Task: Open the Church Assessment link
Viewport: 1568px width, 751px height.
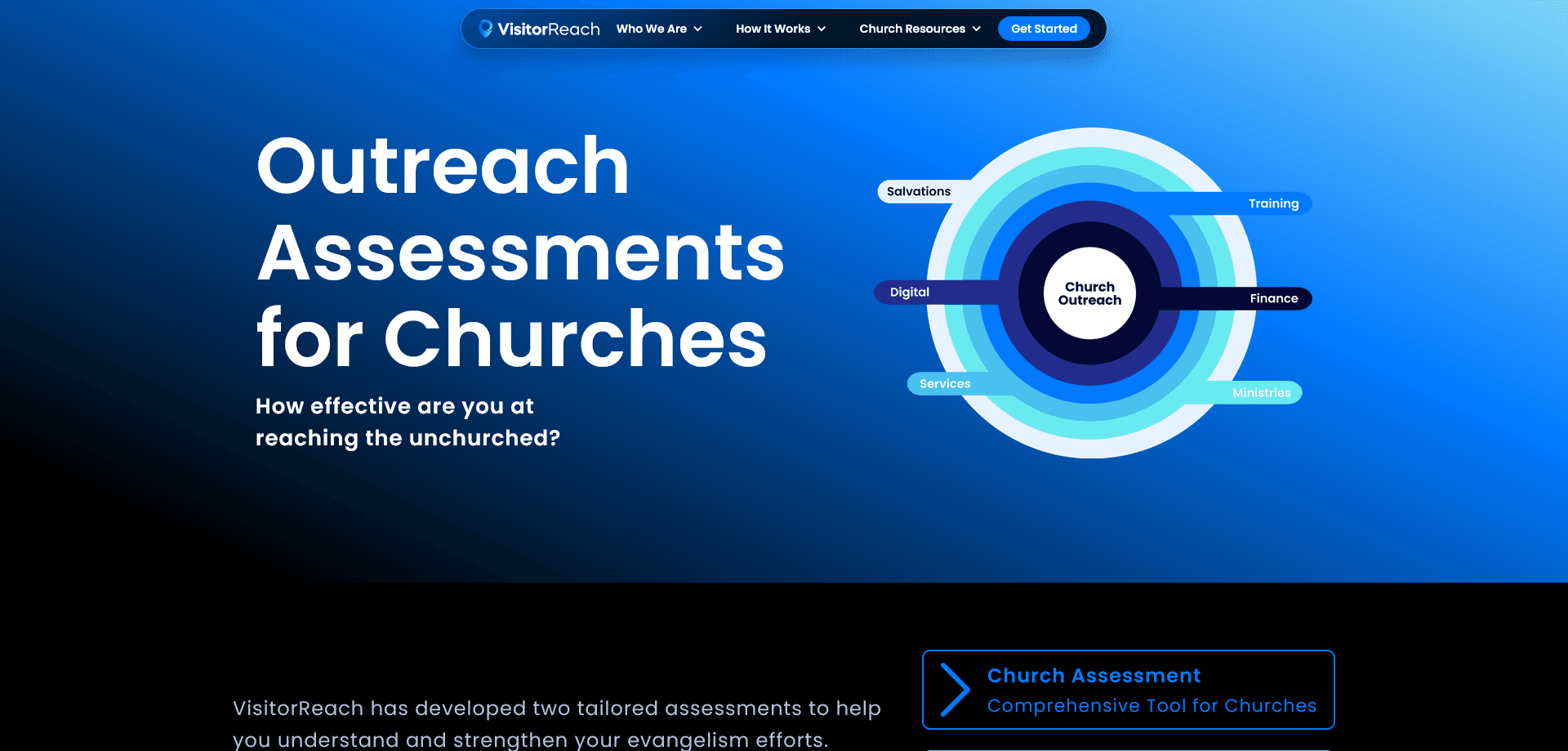Action: tap(1094, 676)
